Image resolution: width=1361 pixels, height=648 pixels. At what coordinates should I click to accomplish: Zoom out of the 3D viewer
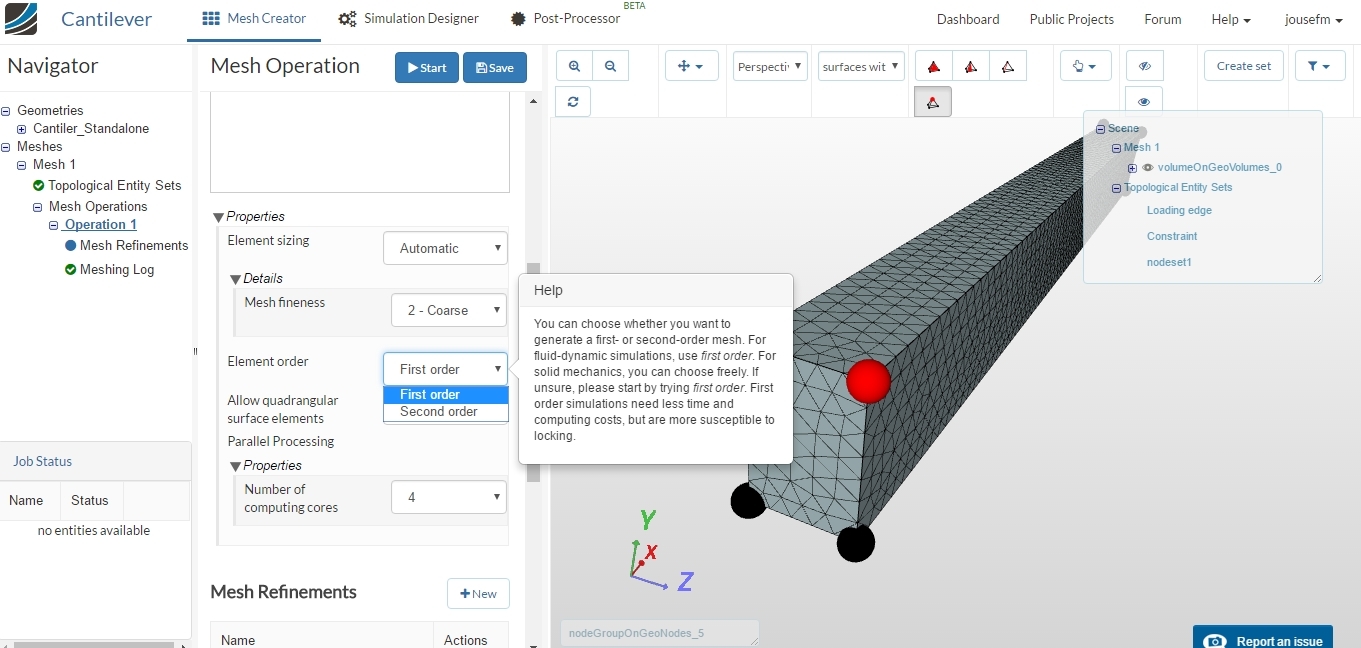pos(610,67)
